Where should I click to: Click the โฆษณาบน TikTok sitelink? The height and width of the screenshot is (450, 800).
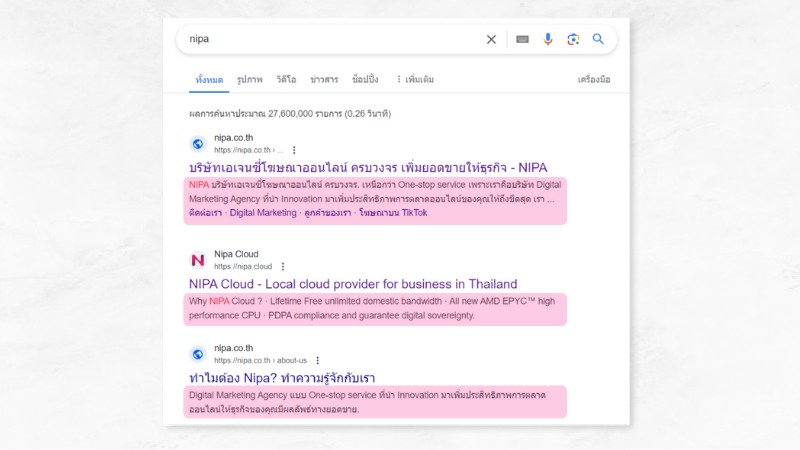(393, 213)
